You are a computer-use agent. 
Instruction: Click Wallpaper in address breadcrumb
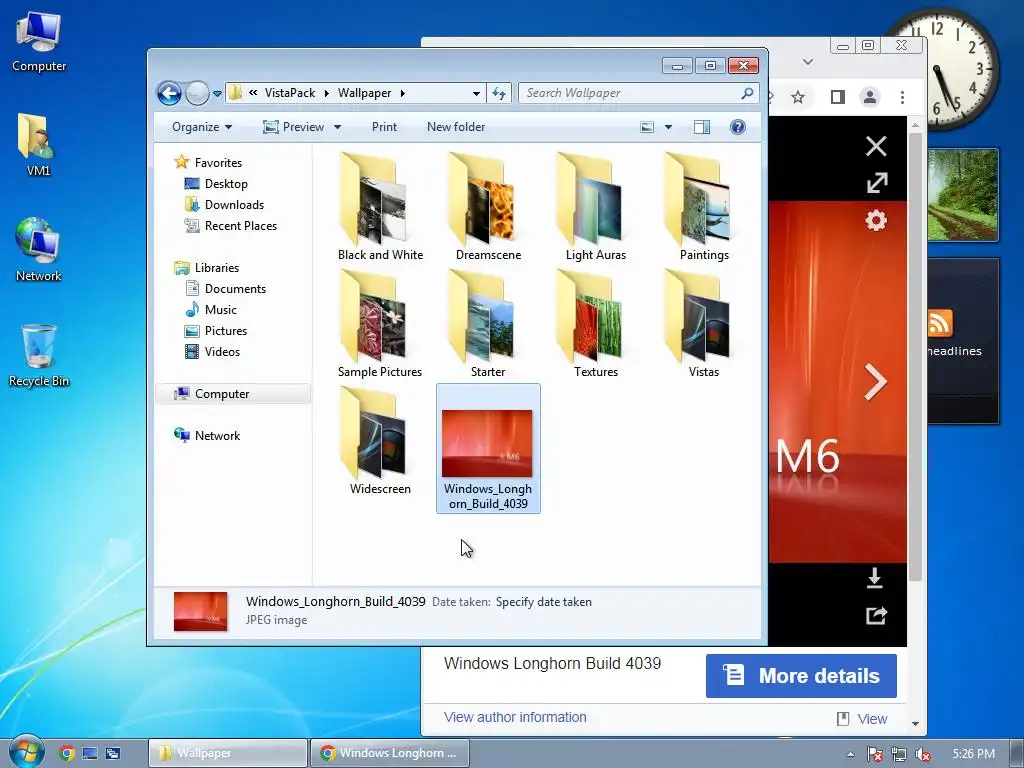(364, 93)
